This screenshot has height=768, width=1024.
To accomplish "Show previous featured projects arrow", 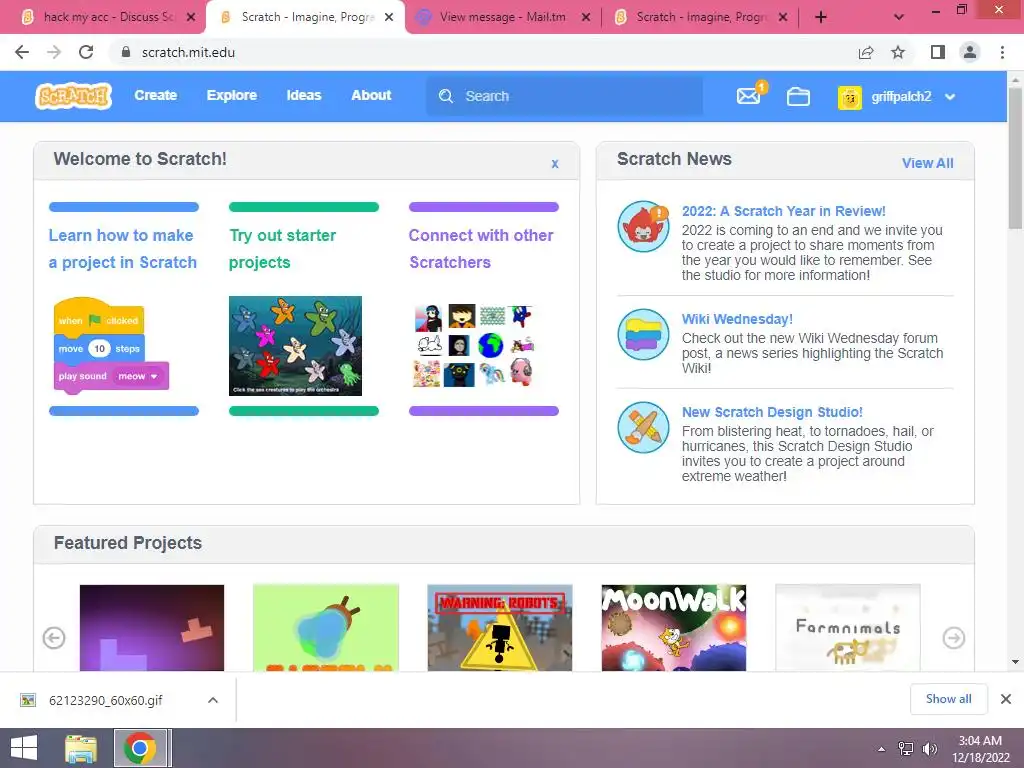I will (x=54, y=637).
